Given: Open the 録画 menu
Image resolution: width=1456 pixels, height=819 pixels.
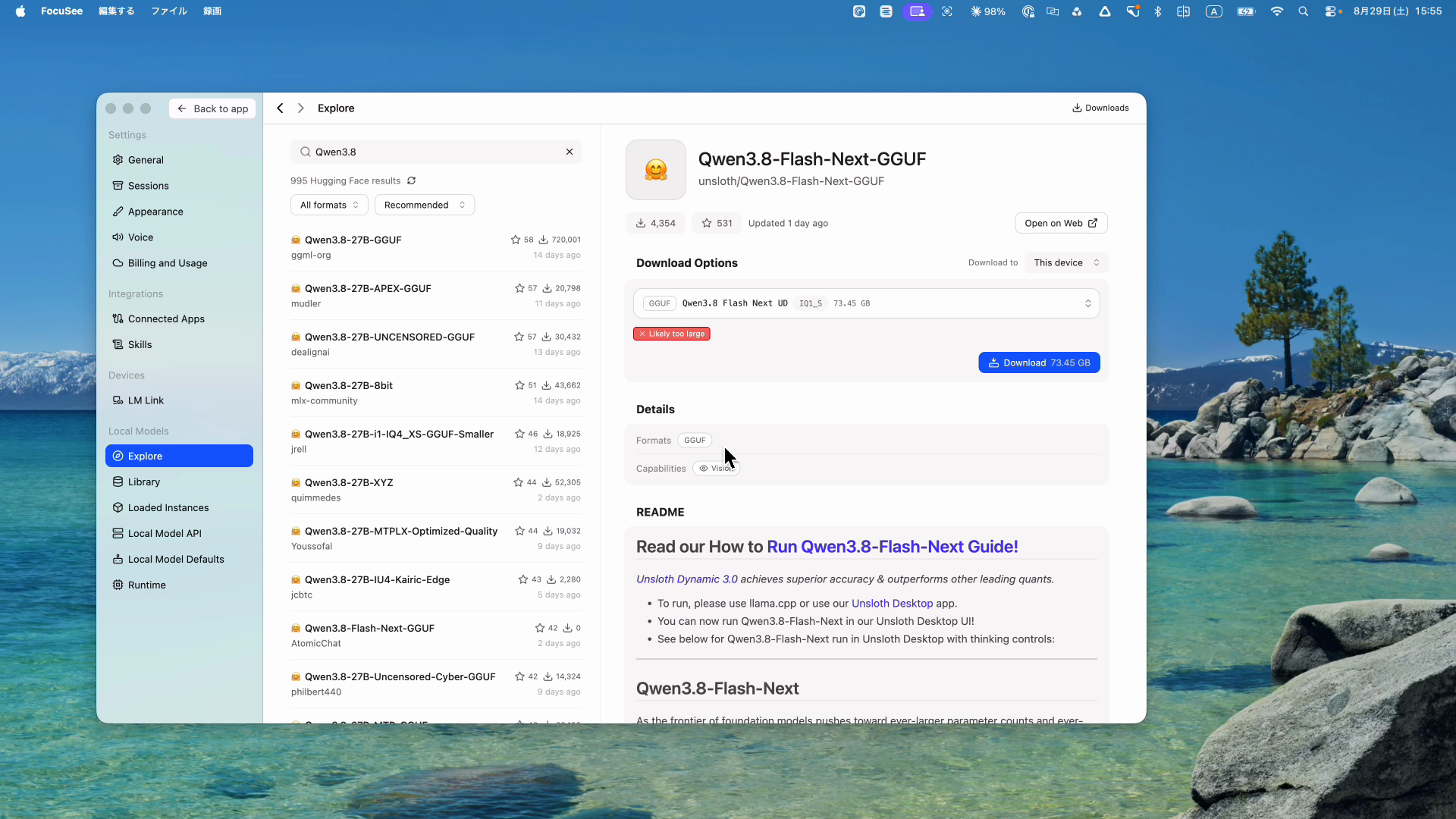Looking at the screenshot, I should tap(212, 11).
